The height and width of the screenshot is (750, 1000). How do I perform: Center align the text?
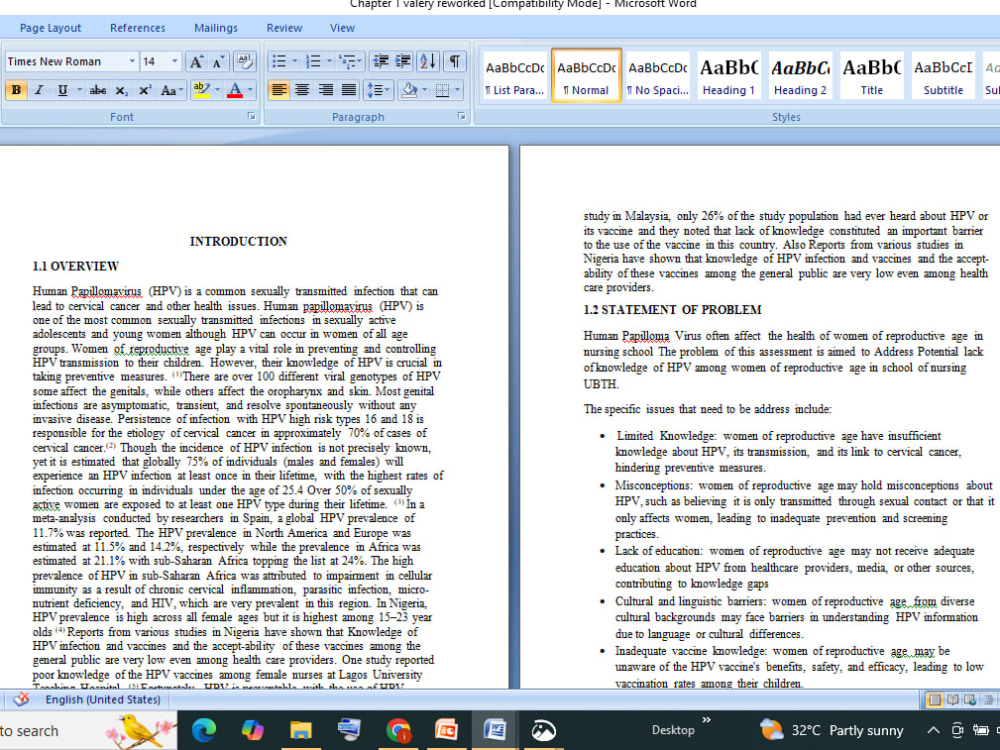[302, 90]
